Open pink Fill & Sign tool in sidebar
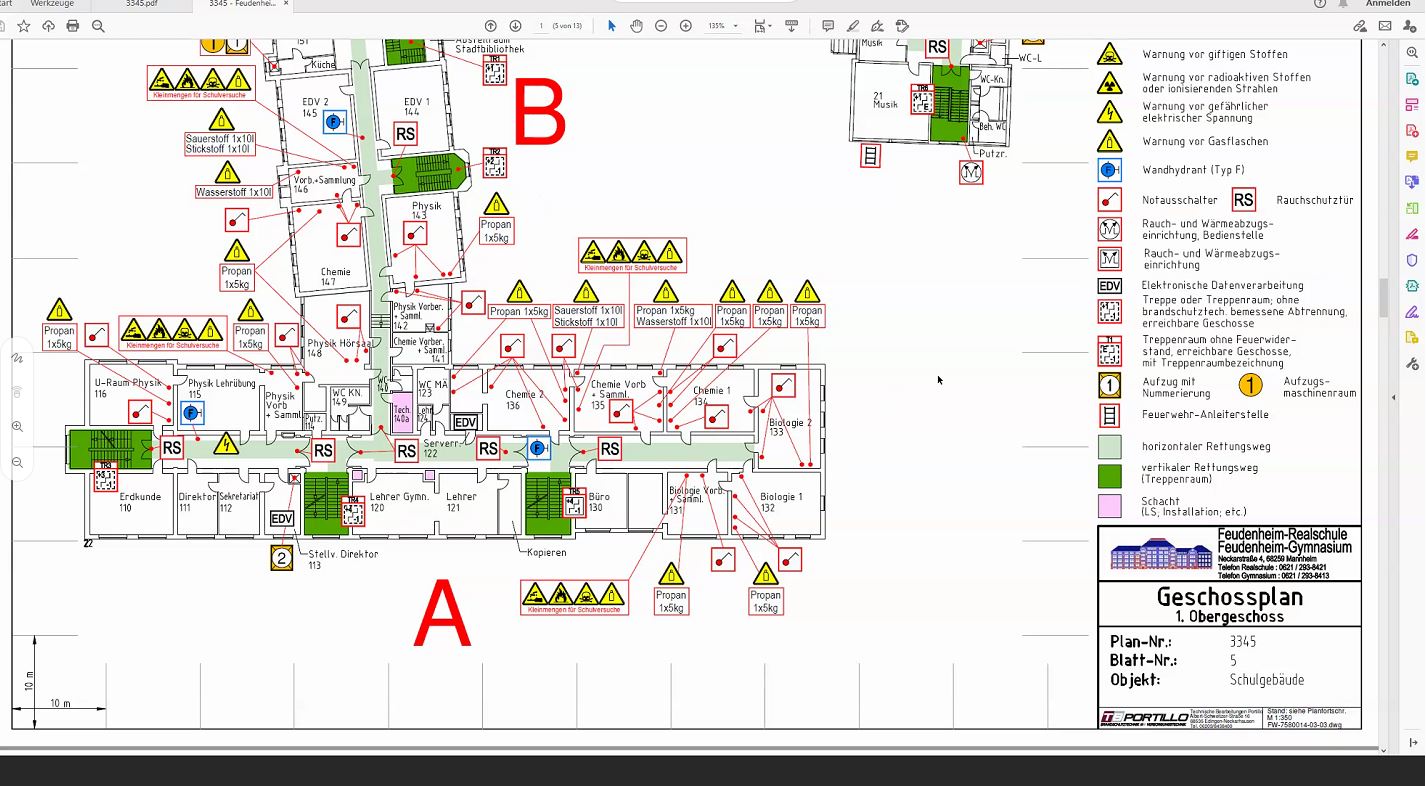 pos(1412,234)
